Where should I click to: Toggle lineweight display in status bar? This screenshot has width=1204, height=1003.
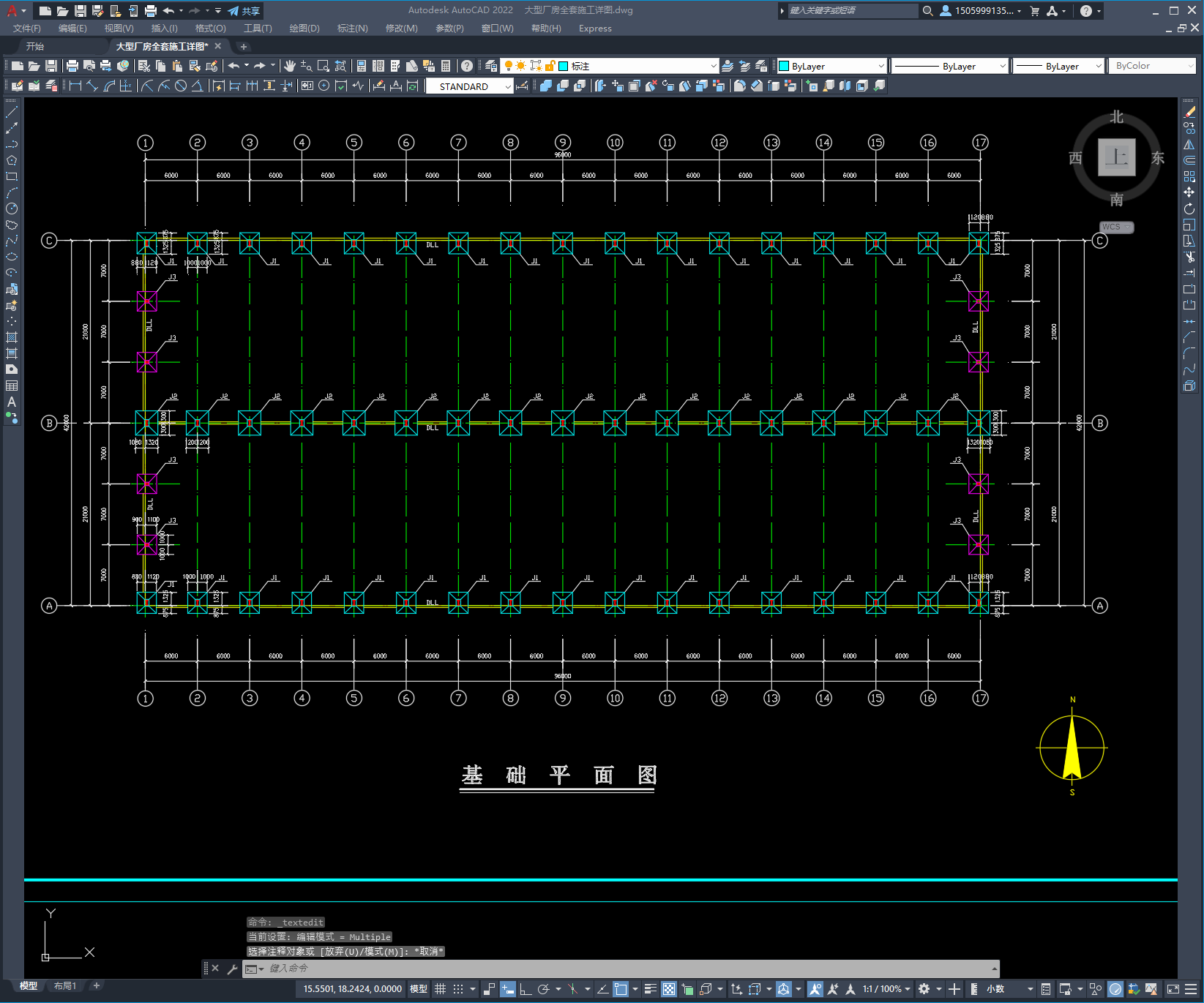[x=650, y=989]
